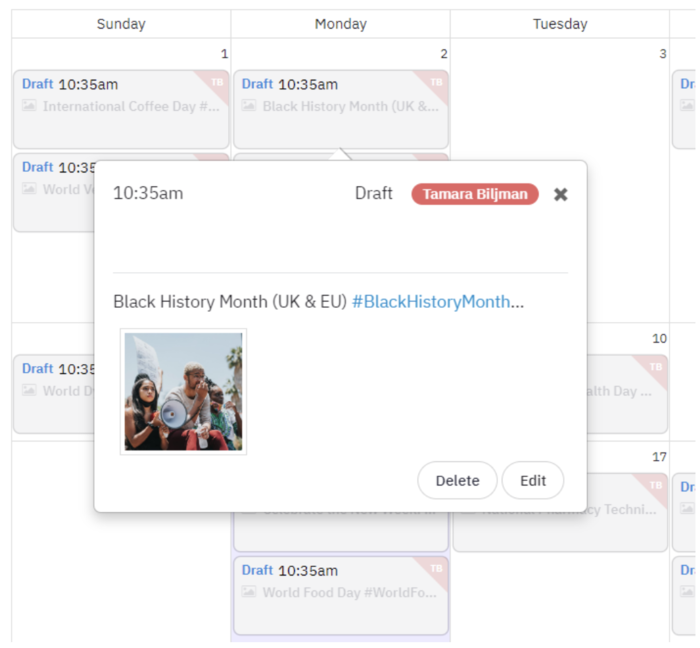The height and width of the screenshot is (648, 700).
Task: Click date number 17 in calendar
Action: 659,457
